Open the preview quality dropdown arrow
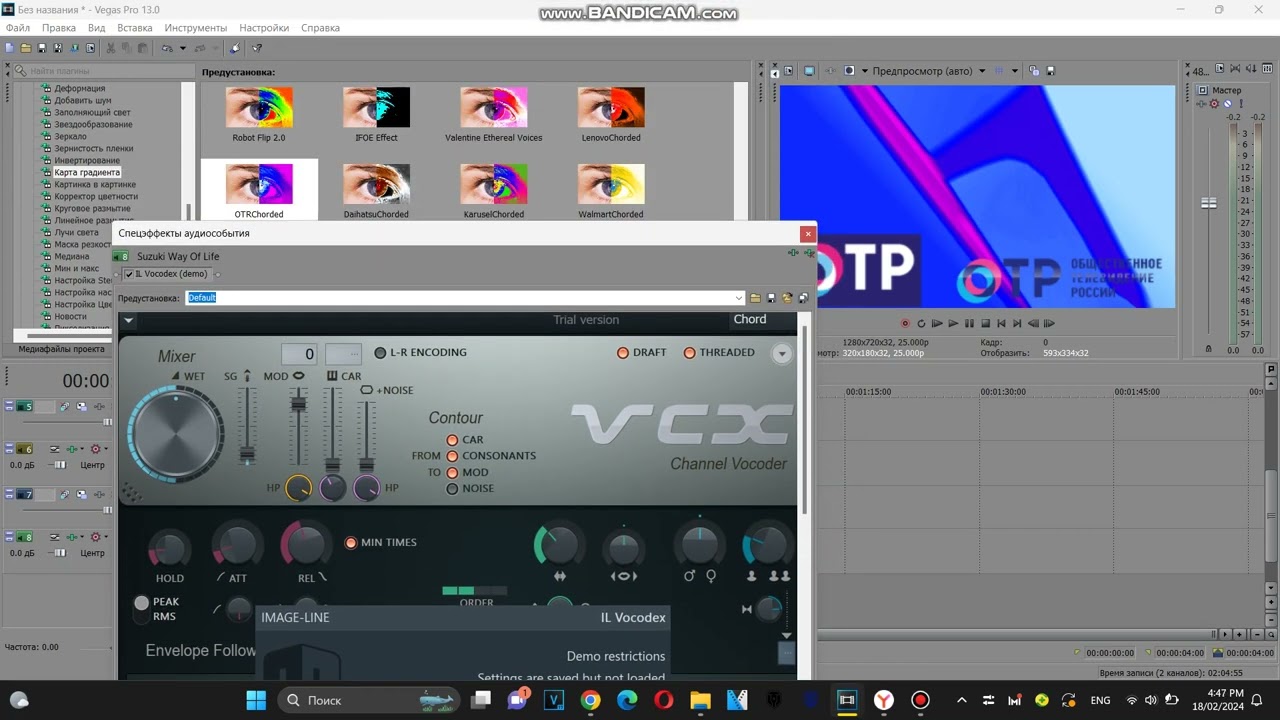The width and height of the screenshot is (1280, 720). [982, 71]
